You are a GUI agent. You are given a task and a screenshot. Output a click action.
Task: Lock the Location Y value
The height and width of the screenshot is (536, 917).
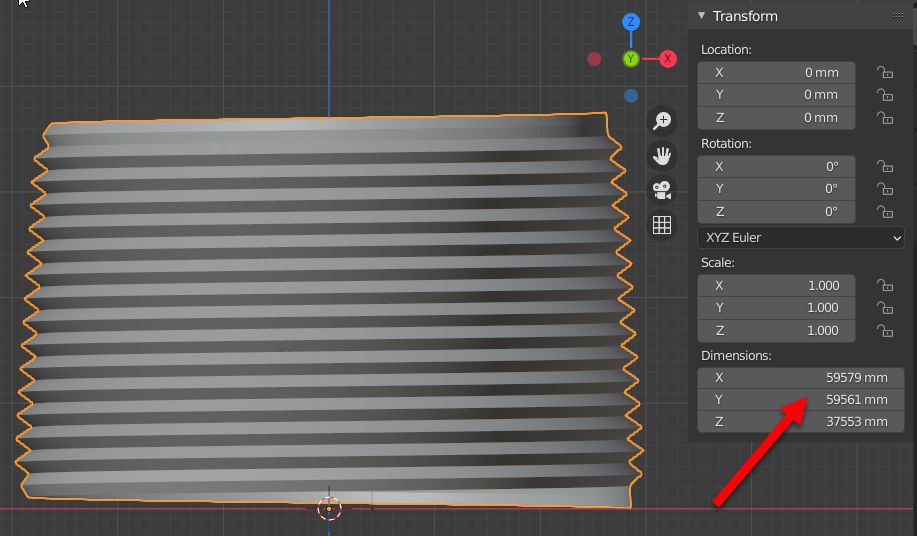click(x=885, y=95)
